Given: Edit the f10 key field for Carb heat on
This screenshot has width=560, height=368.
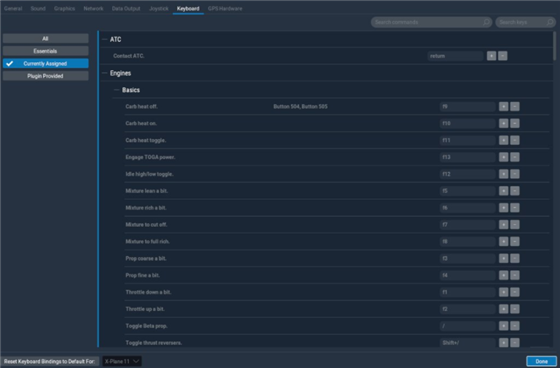Looking at the screenshot, I should coord(468,123).
